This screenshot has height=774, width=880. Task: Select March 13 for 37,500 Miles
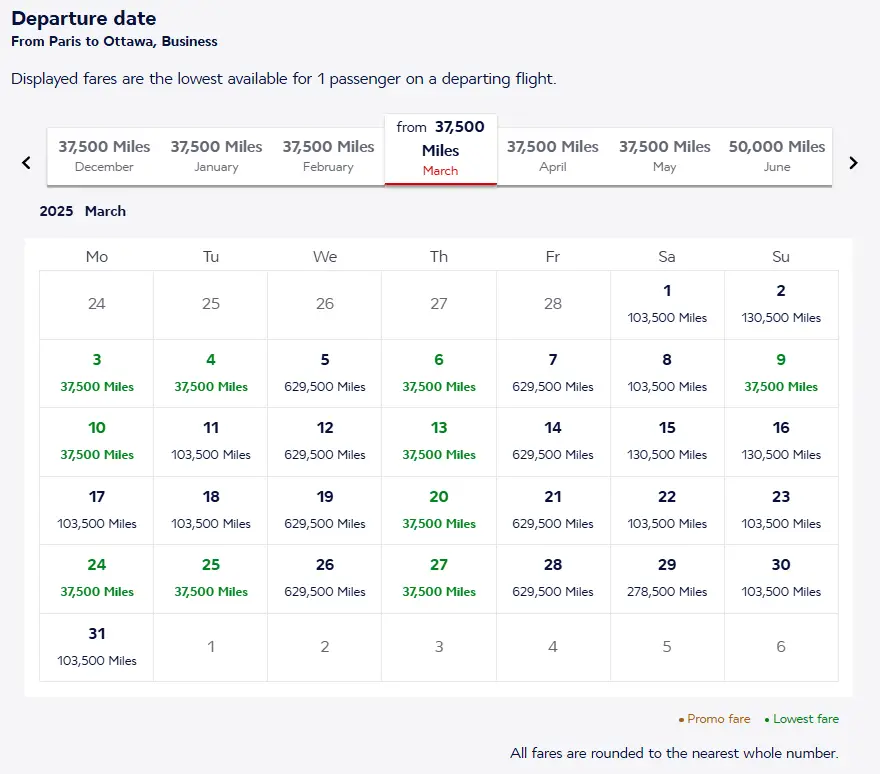[x=439, y=441]
